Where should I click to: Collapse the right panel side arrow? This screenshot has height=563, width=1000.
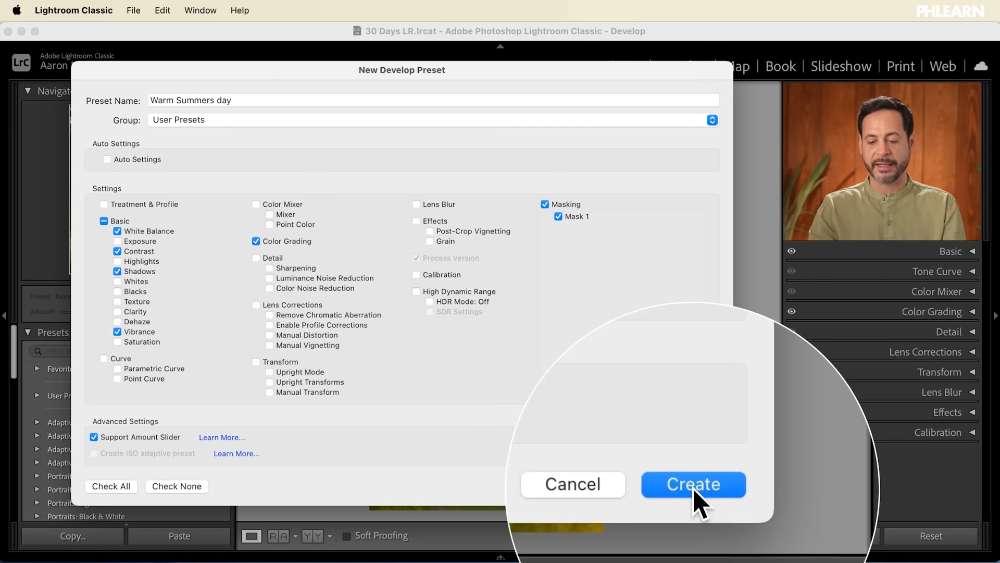pyautogui.click(x=996, y=316)
